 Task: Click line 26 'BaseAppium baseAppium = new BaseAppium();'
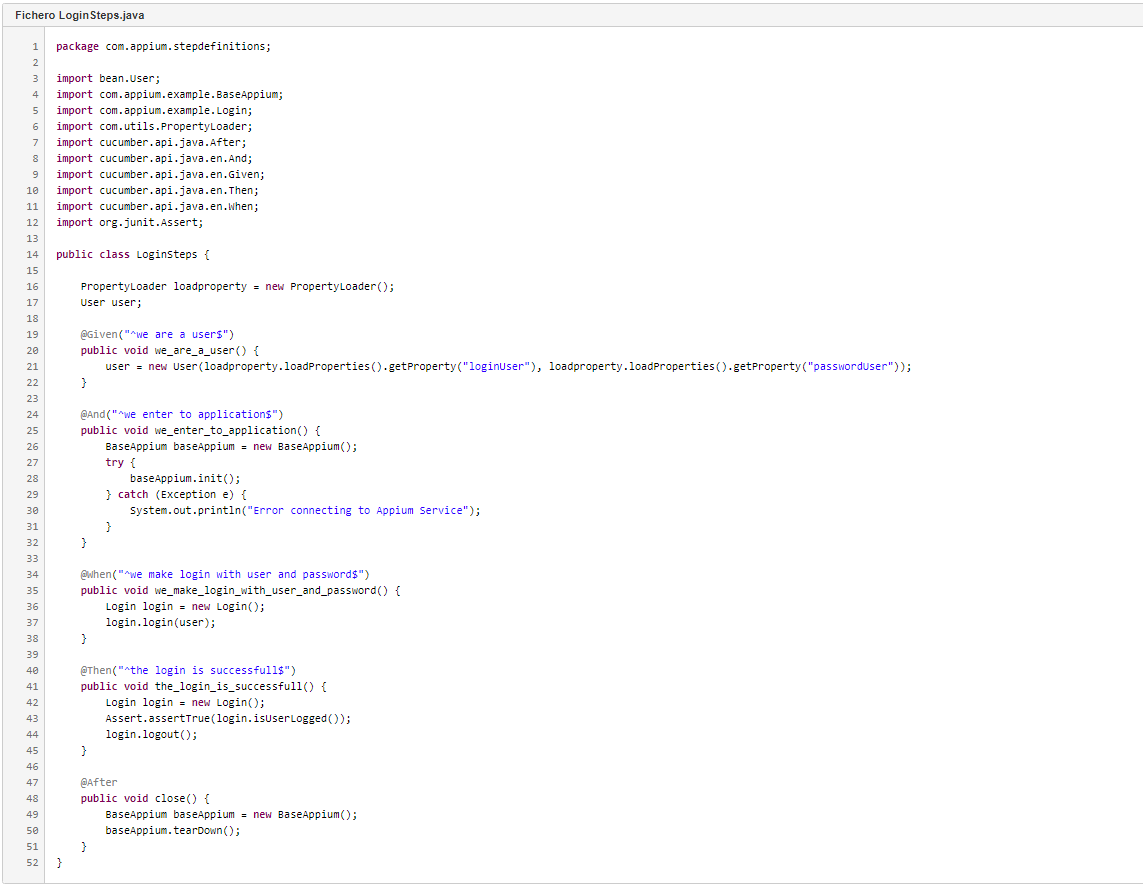click(x=231, y=447)
